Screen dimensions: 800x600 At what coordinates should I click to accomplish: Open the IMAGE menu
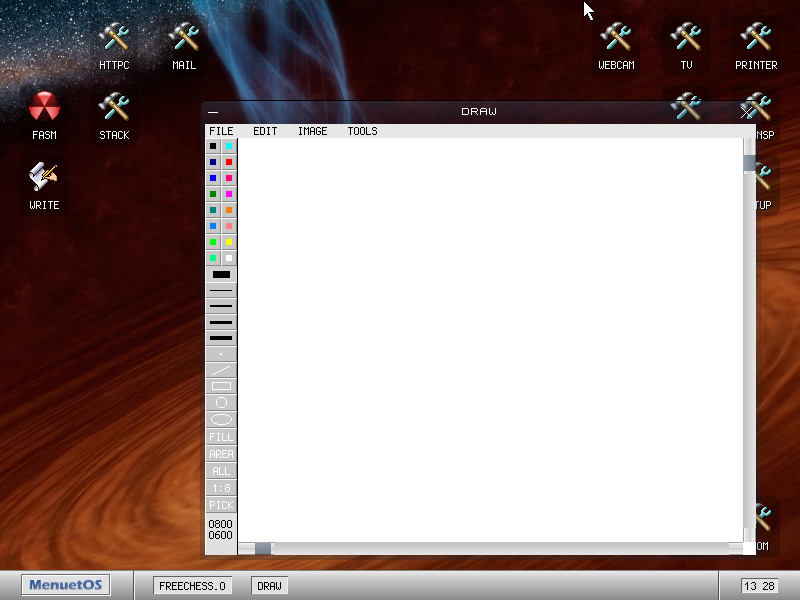(312, 131)
